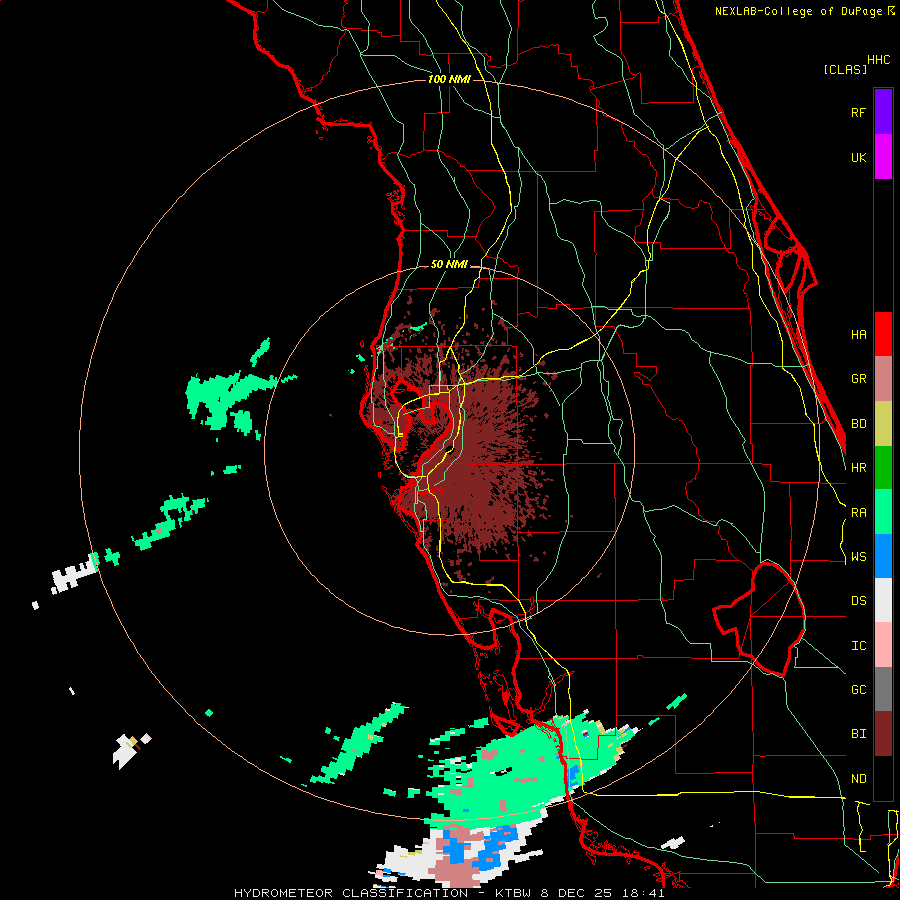Click the DS white legend swatch
This screenshot has height=900, width=900.
click(883, 600)
